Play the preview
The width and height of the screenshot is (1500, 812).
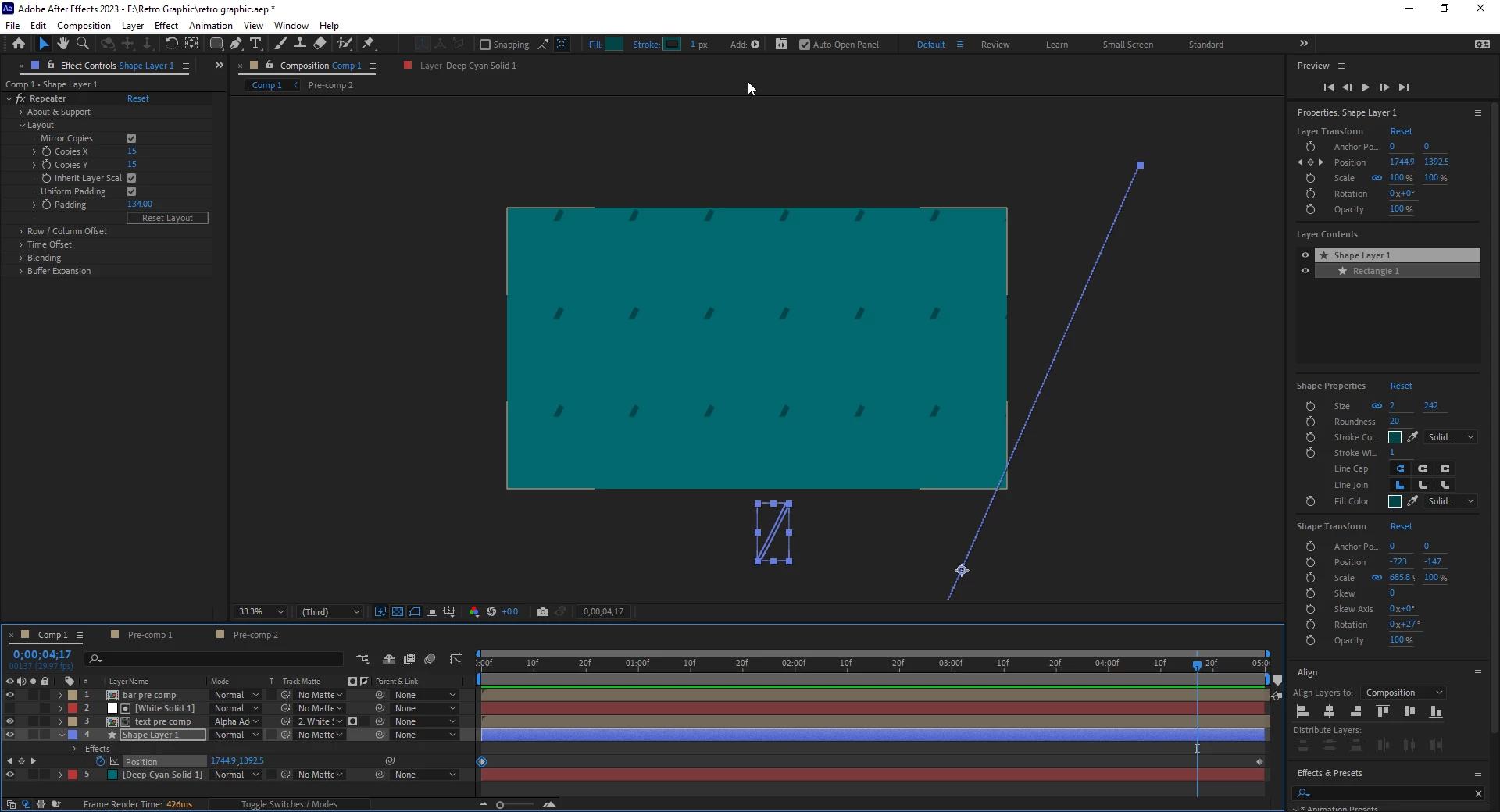pos(1366,87)
